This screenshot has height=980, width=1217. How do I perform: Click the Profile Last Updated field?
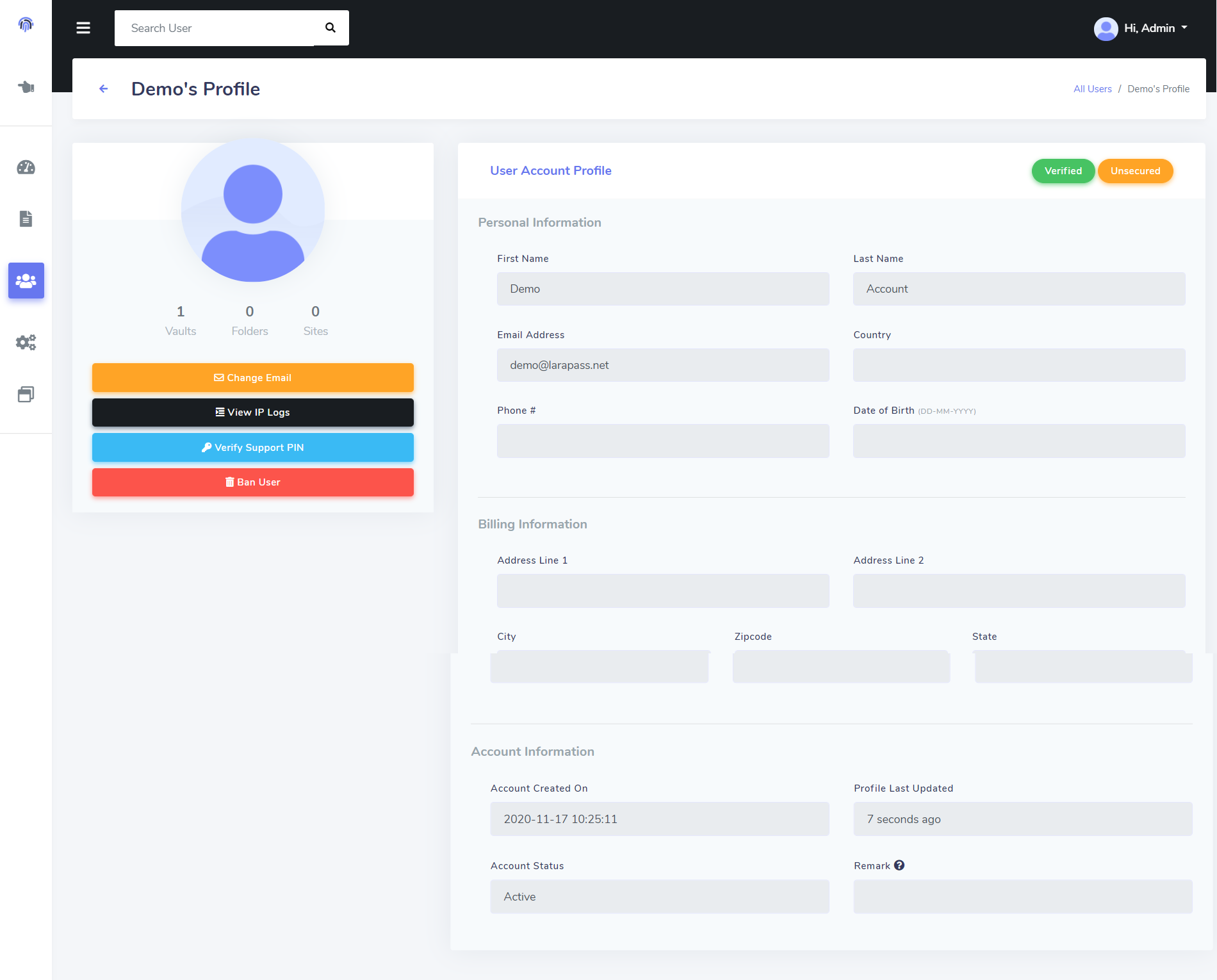[1023, 819]
